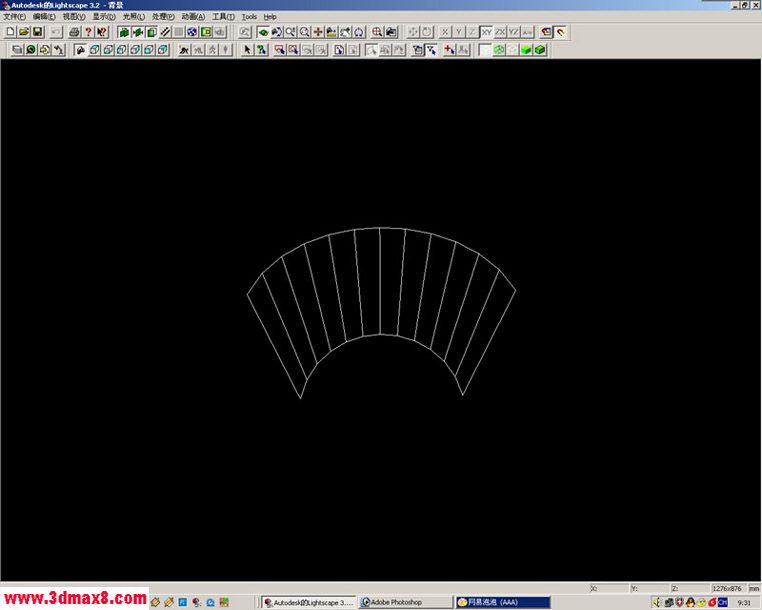
Task: Open a file with the folder icon
Action: [x=24, y=32]
